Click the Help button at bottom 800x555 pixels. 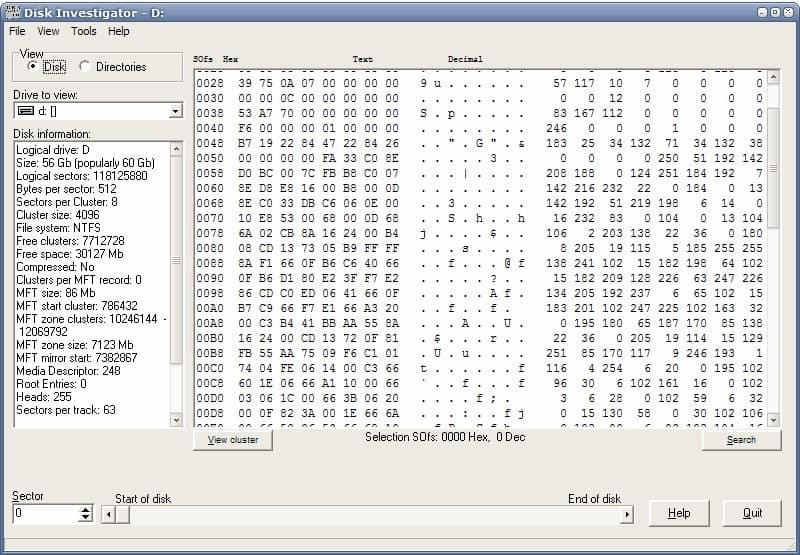(x=679, y=513)
